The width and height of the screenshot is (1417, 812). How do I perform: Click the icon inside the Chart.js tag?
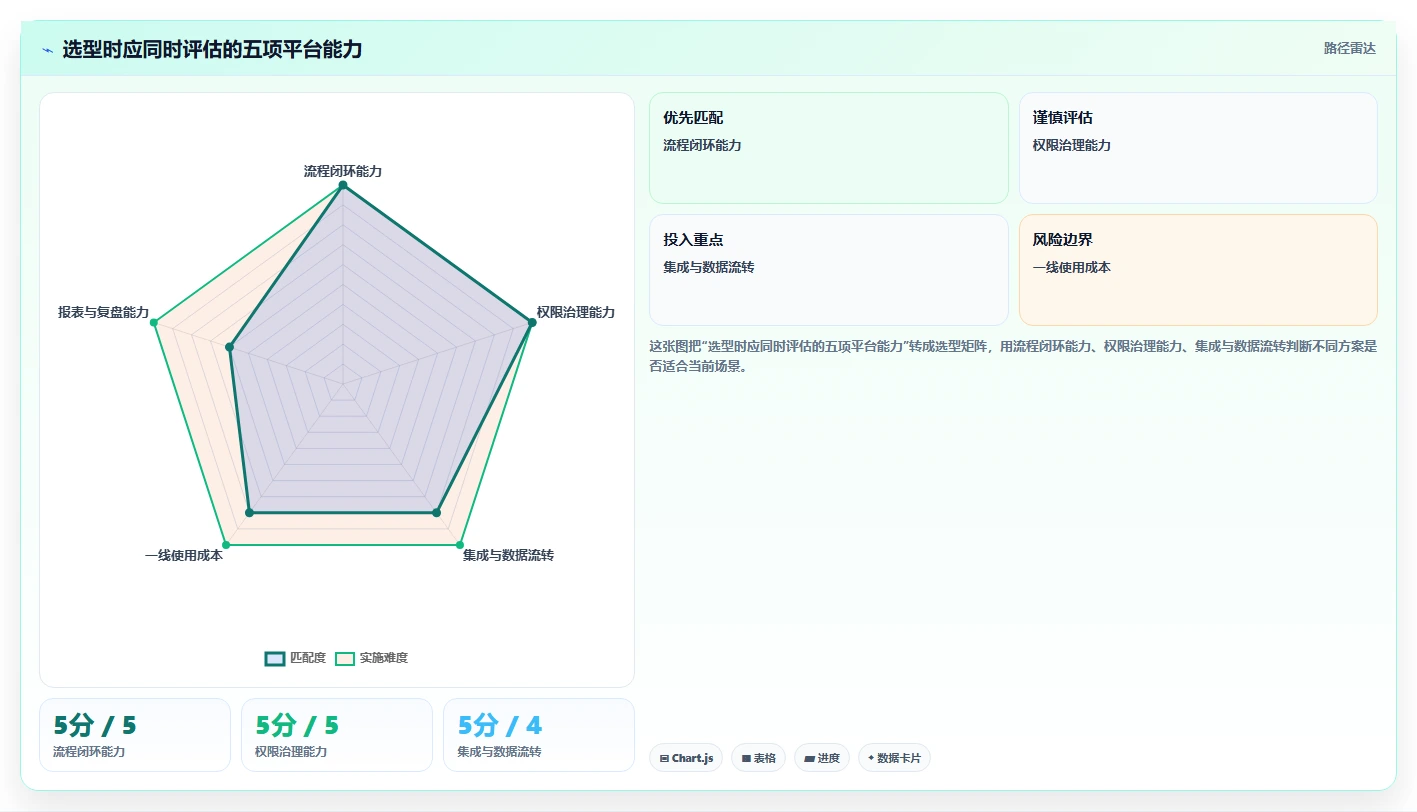664,759
